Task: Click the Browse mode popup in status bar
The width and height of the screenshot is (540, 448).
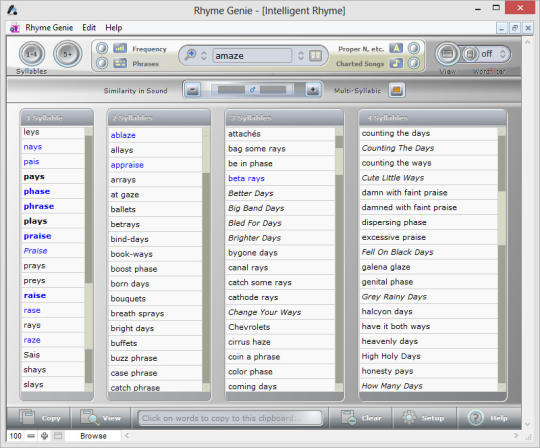Action: point(93,436)
